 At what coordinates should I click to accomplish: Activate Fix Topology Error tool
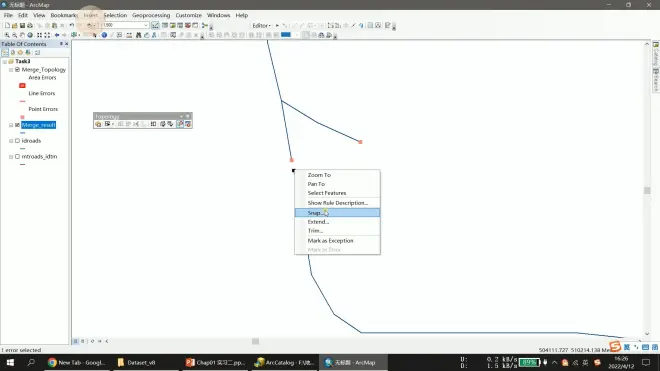[180, 124]
